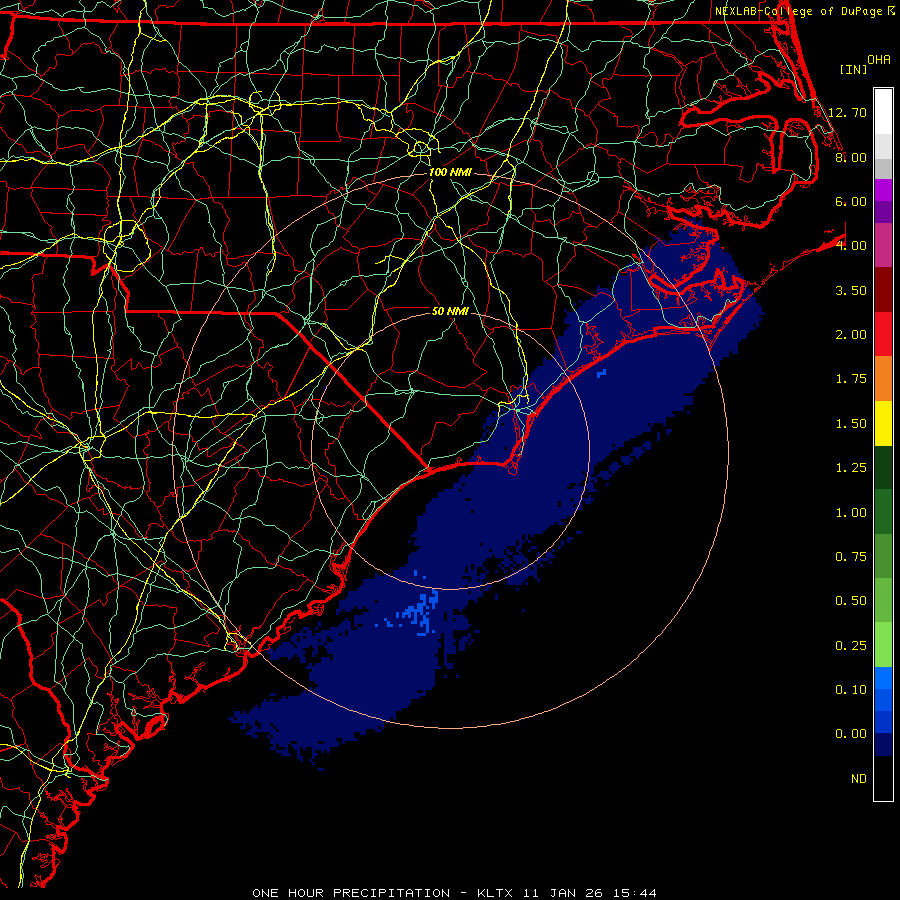
Task: Select the 0.25 scale label
Action: [851, 646]
